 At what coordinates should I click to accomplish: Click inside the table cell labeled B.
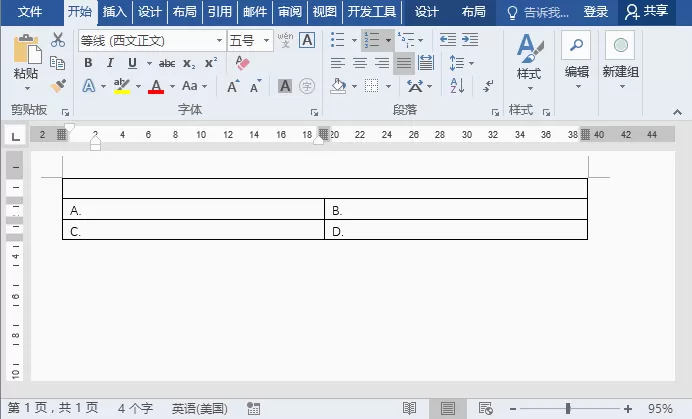[456, 209]
